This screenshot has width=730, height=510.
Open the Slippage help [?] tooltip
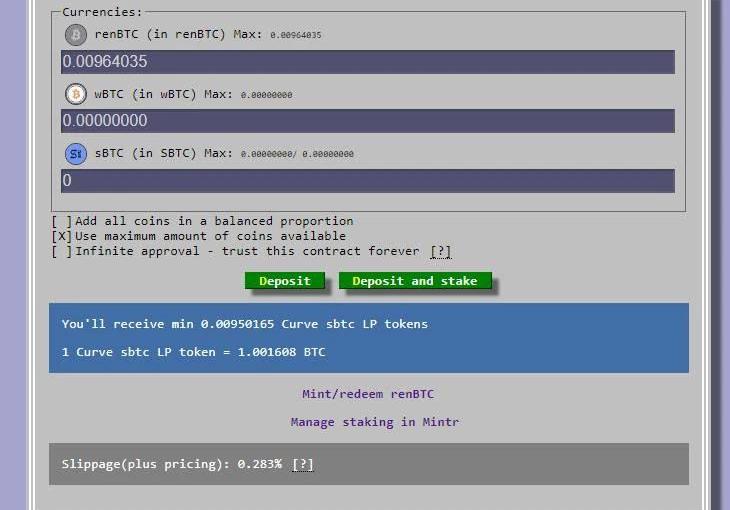[303, 464]
